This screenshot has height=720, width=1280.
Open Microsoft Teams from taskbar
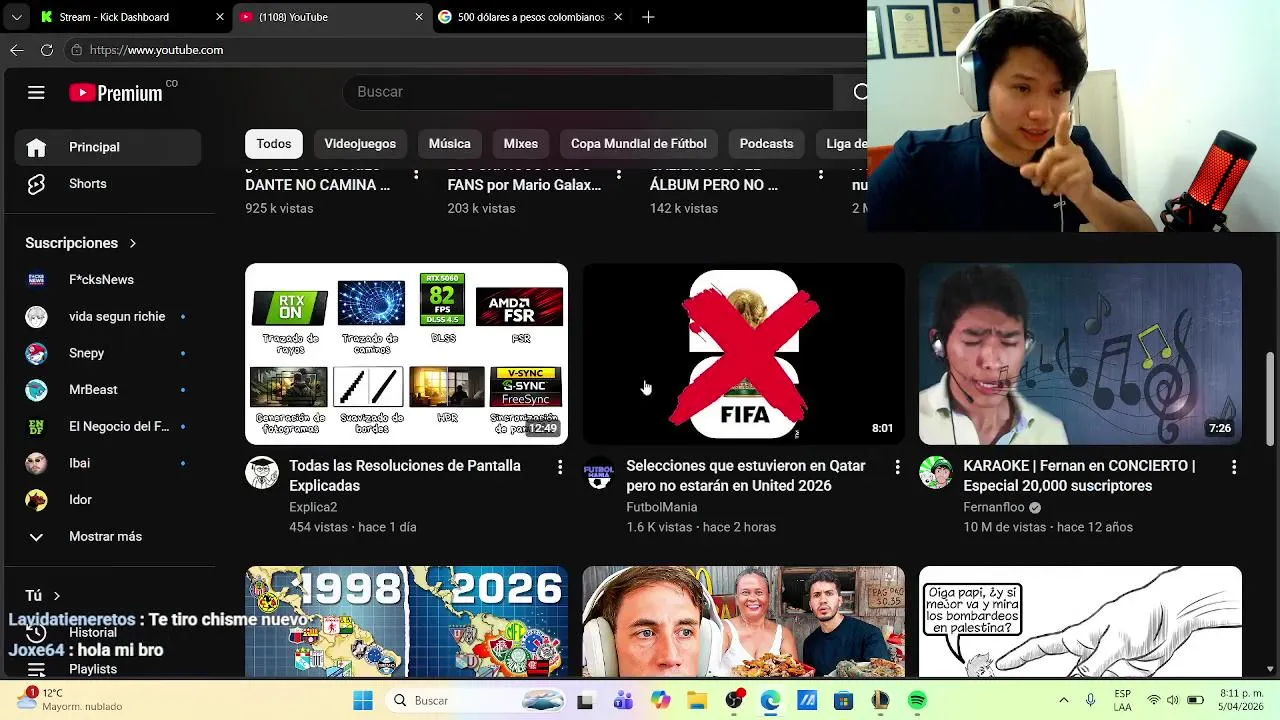(x=623, y=701)
